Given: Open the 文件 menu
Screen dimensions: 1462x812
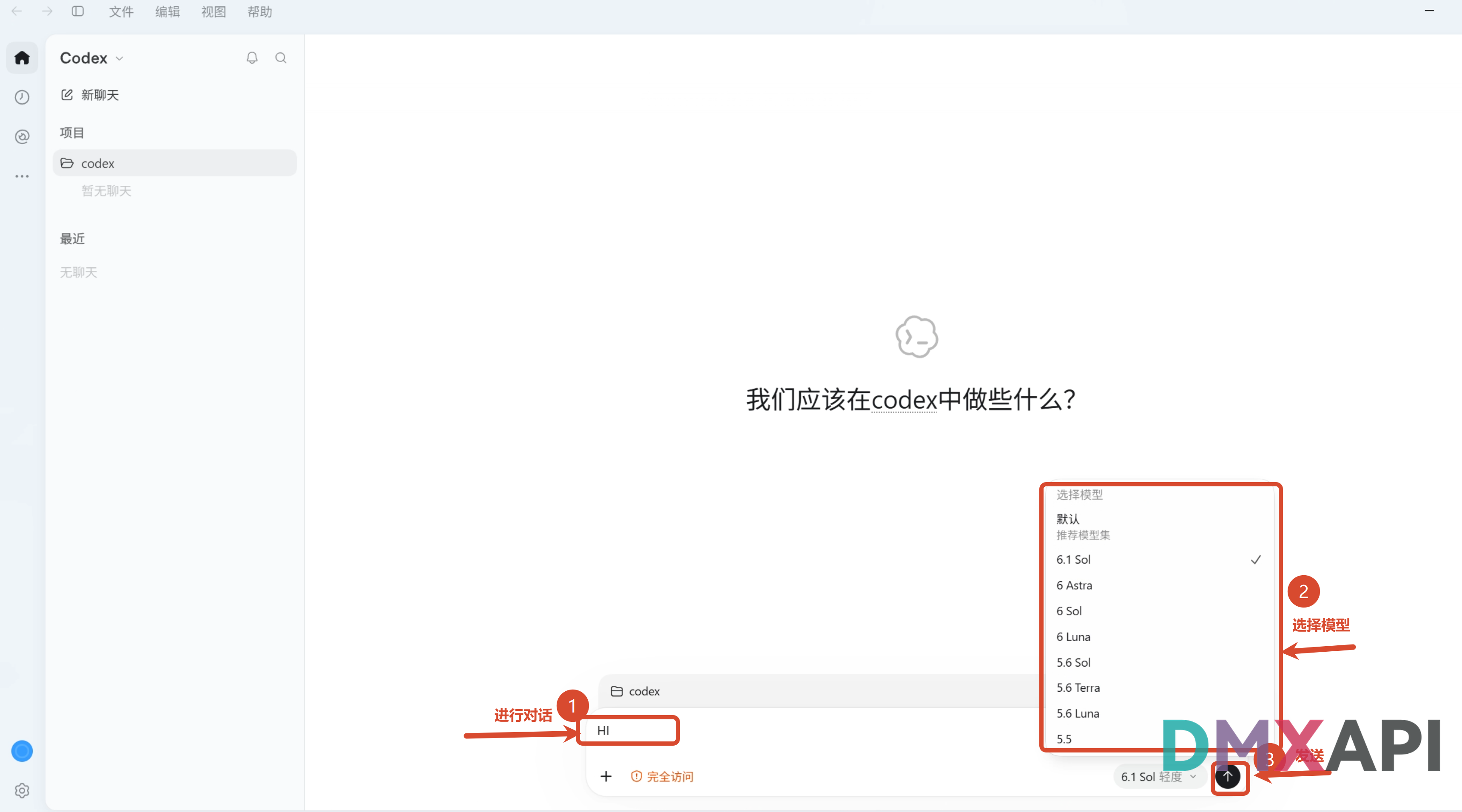Looking at the screenshot, I should coord(121,11).
